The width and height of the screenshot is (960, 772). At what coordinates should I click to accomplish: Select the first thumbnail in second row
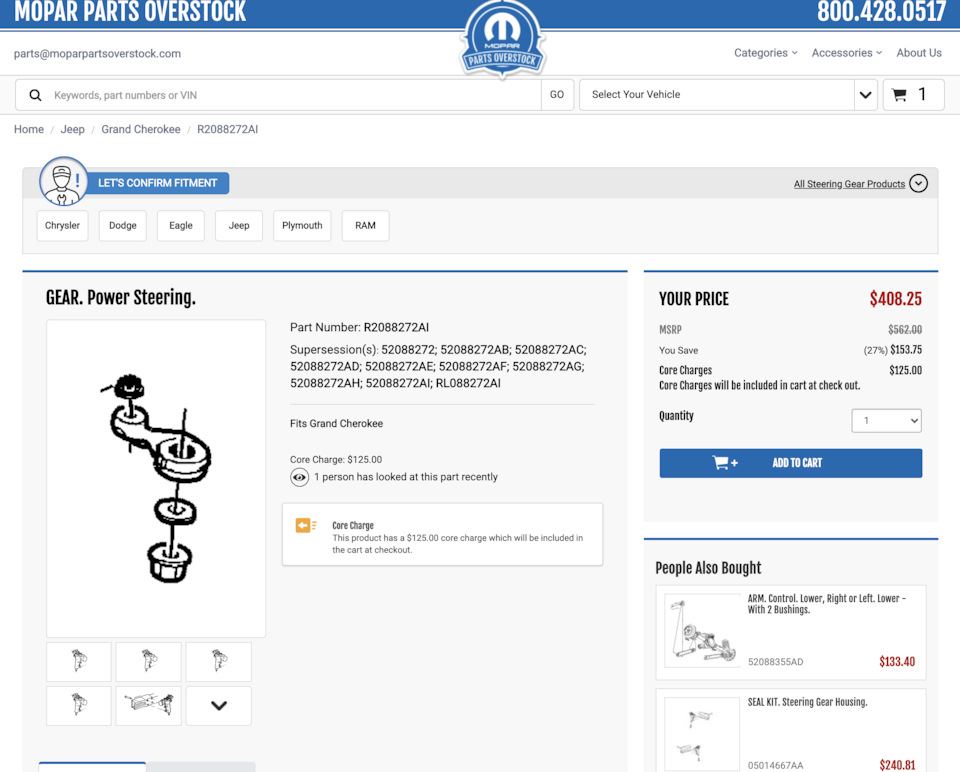click(x=79, y=705)
